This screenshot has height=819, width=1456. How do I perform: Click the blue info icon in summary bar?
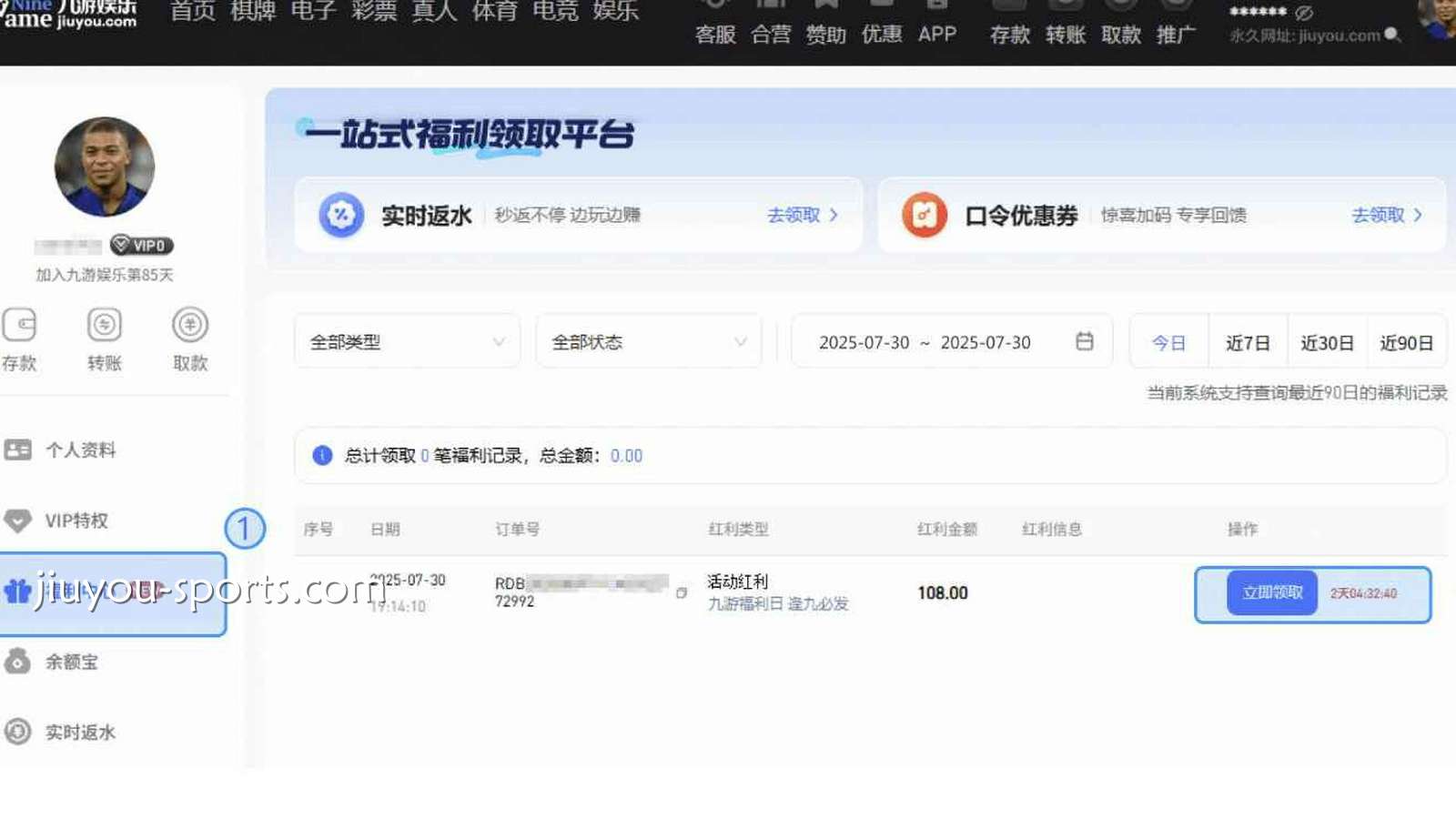tap(322, 455)
